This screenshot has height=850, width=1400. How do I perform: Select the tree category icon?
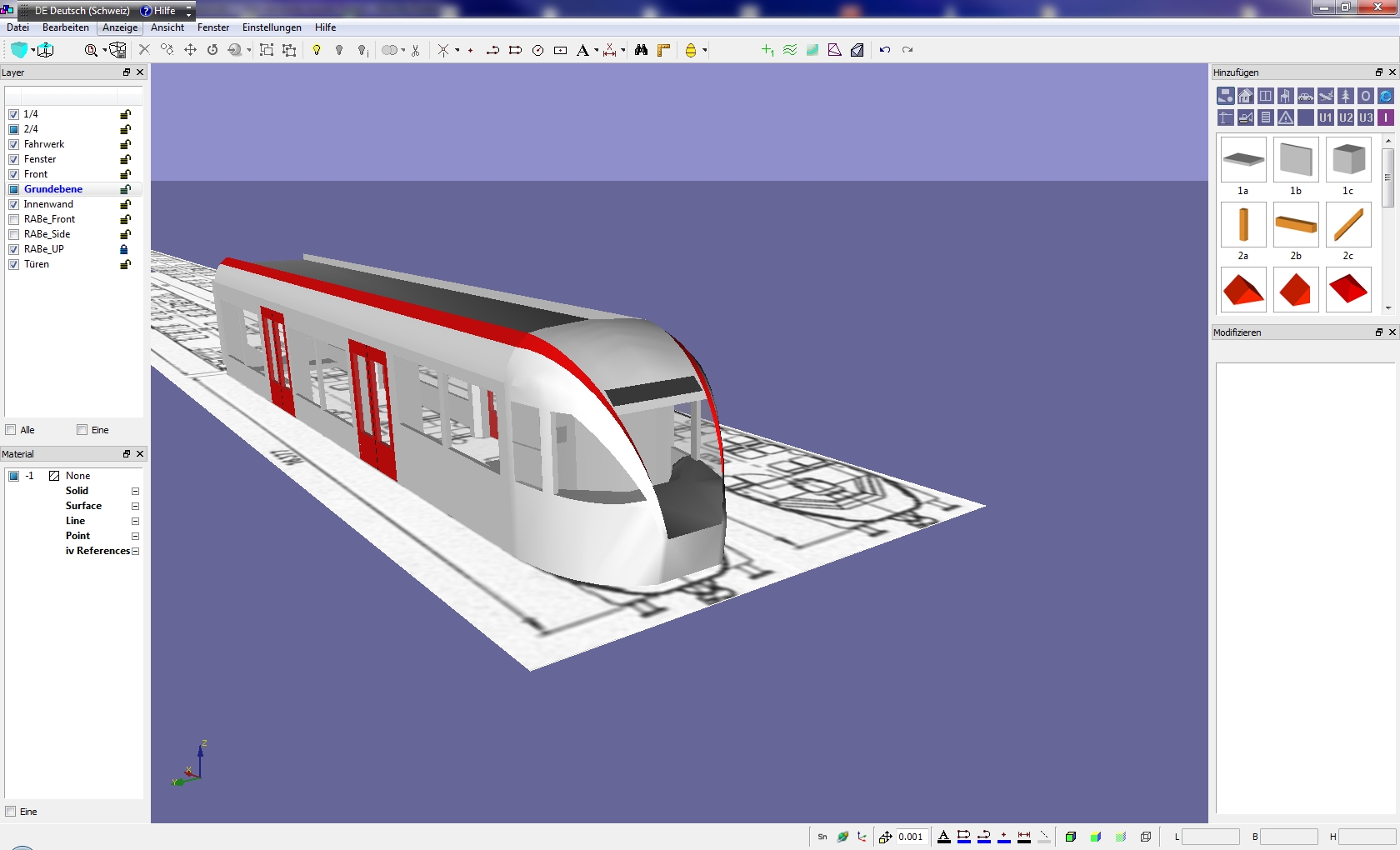[1345, 96]
